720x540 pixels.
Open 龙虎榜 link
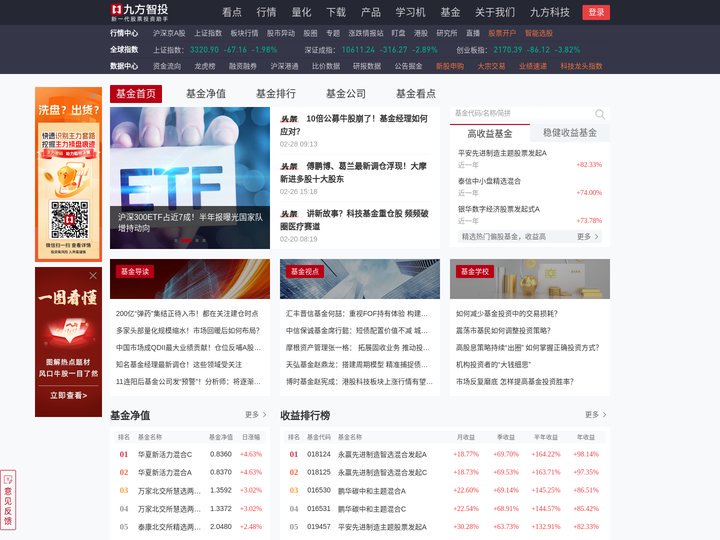[x=205, y=66]
